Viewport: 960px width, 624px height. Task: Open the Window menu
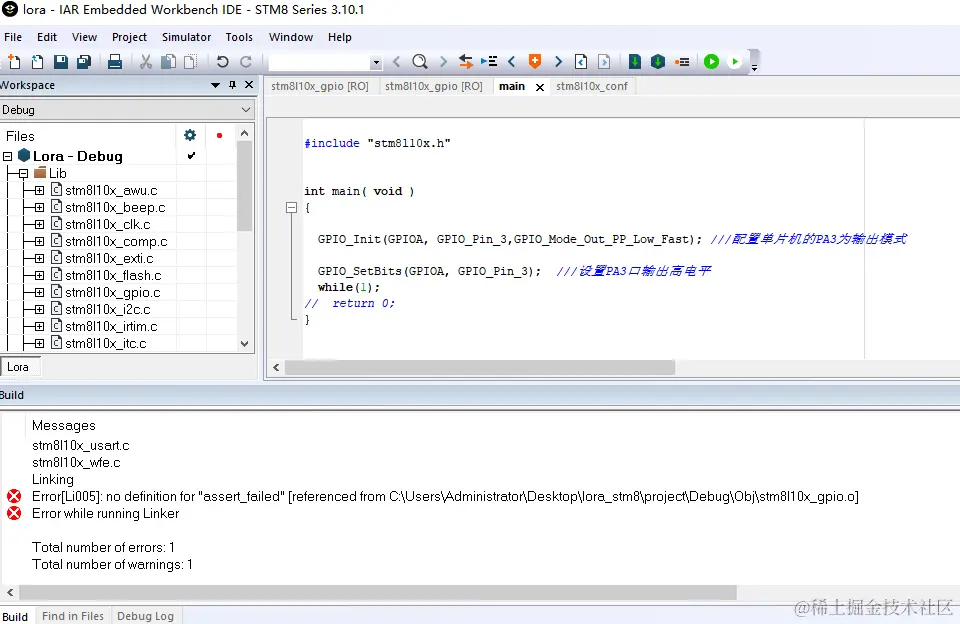click(x=291, y=37)
